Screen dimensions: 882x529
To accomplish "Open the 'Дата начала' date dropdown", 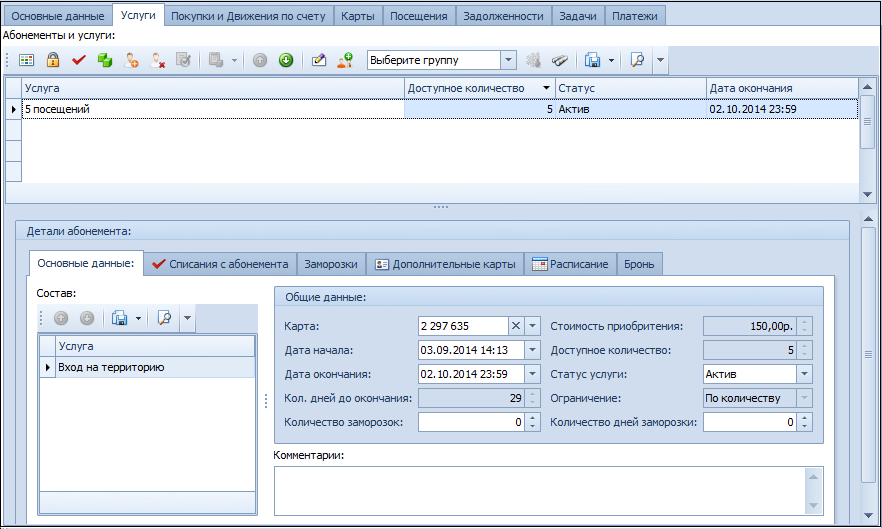I will pos(532,350).
